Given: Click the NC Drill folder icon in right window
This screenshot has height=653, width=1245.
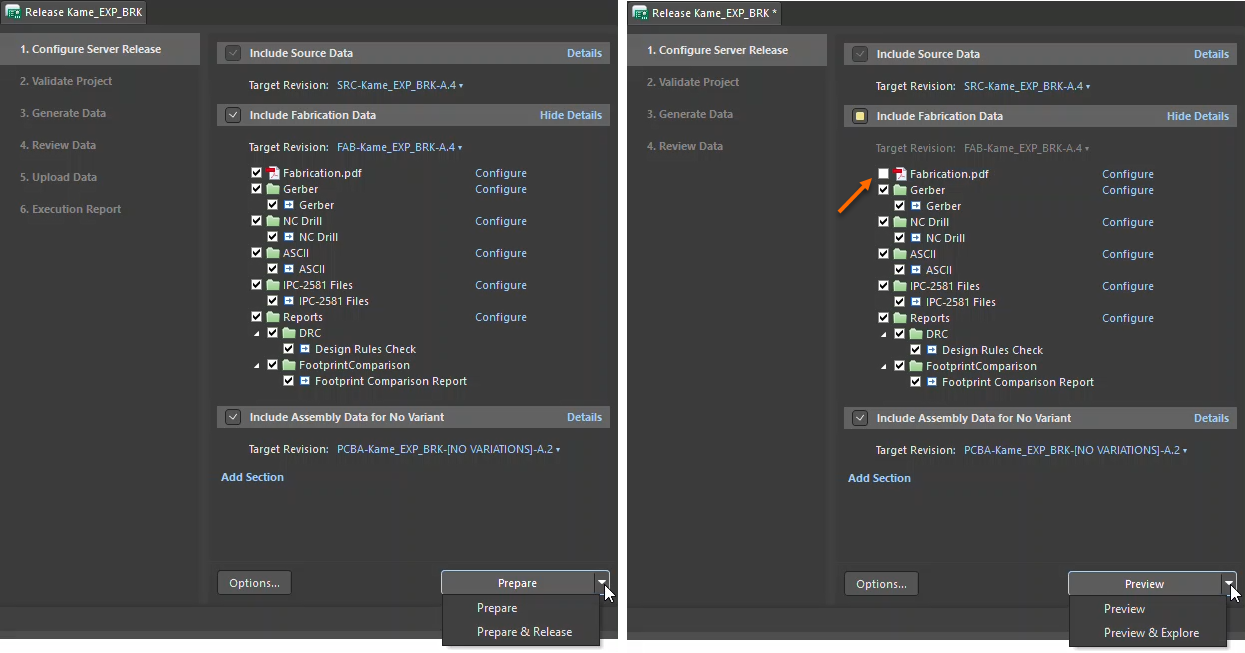Looking at the screenshot, I should pos(900,222).
